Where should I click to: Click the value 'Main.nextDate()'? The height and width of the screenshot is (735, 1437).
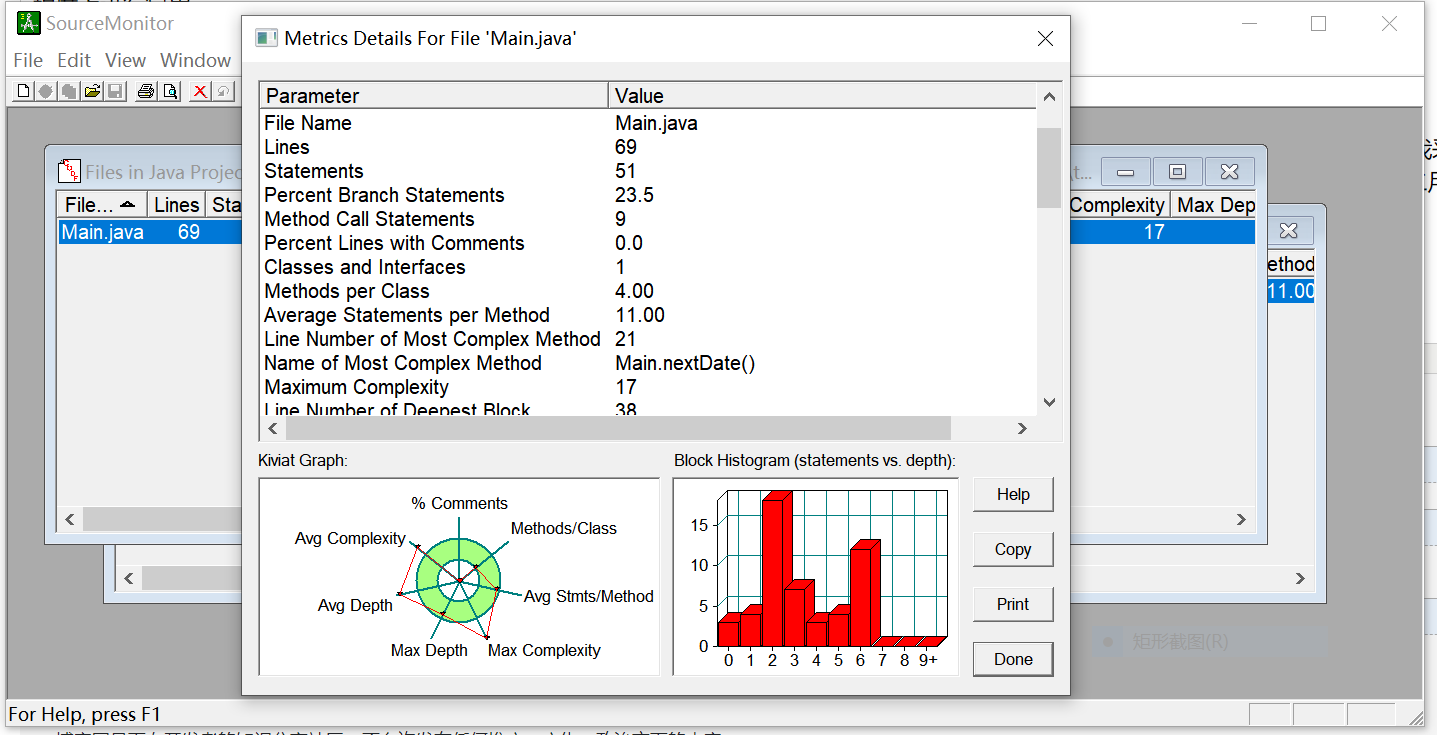(x=685, y=363)
